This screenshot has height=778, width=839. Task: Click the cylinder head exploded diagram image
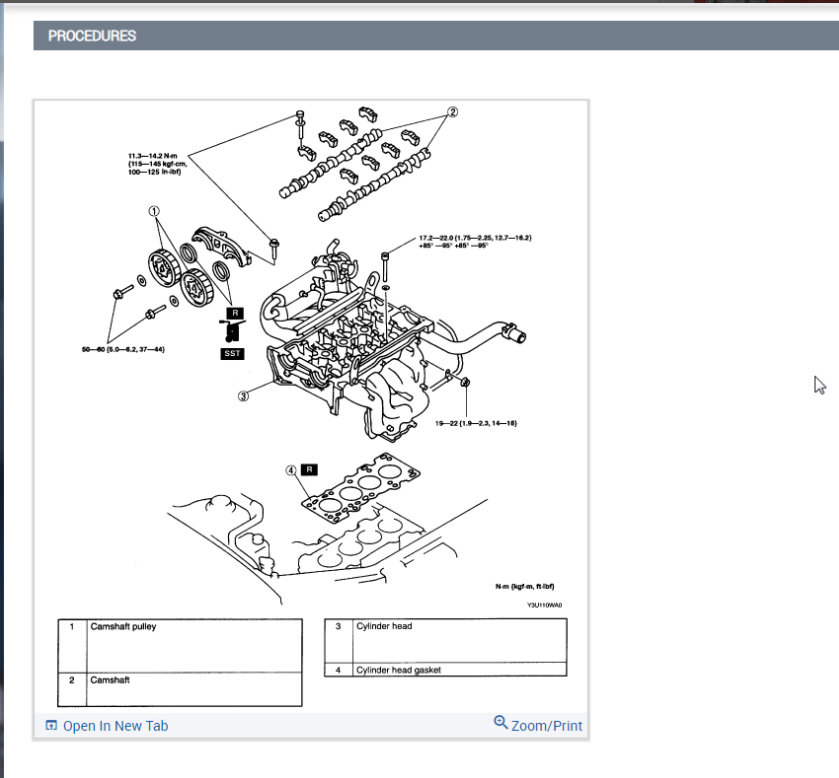[311, 406]
